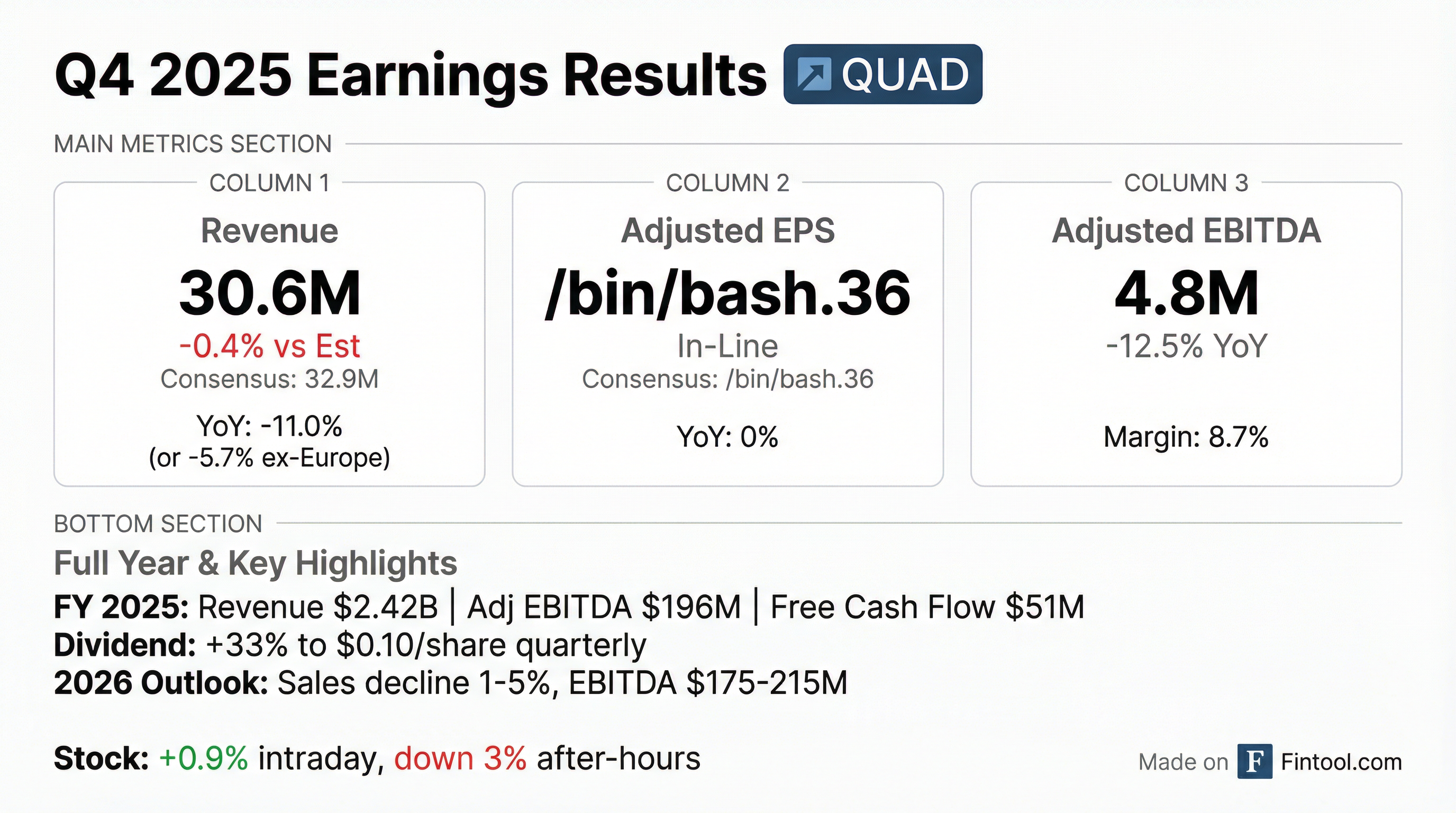Click the 30.6M revenue value
The width and height of the screenshot is (1456, 813).
(270, 293)
